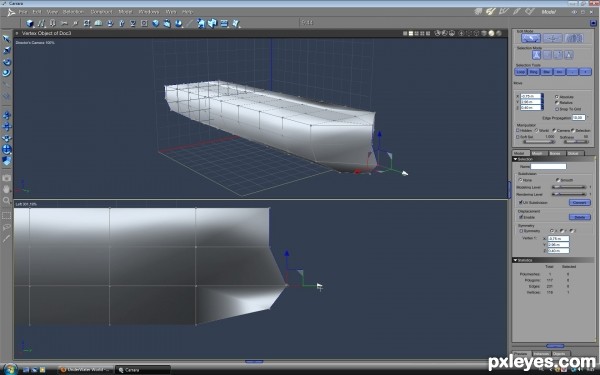Open the View menu
600x375 pixels.
click(x=52, y=12)
